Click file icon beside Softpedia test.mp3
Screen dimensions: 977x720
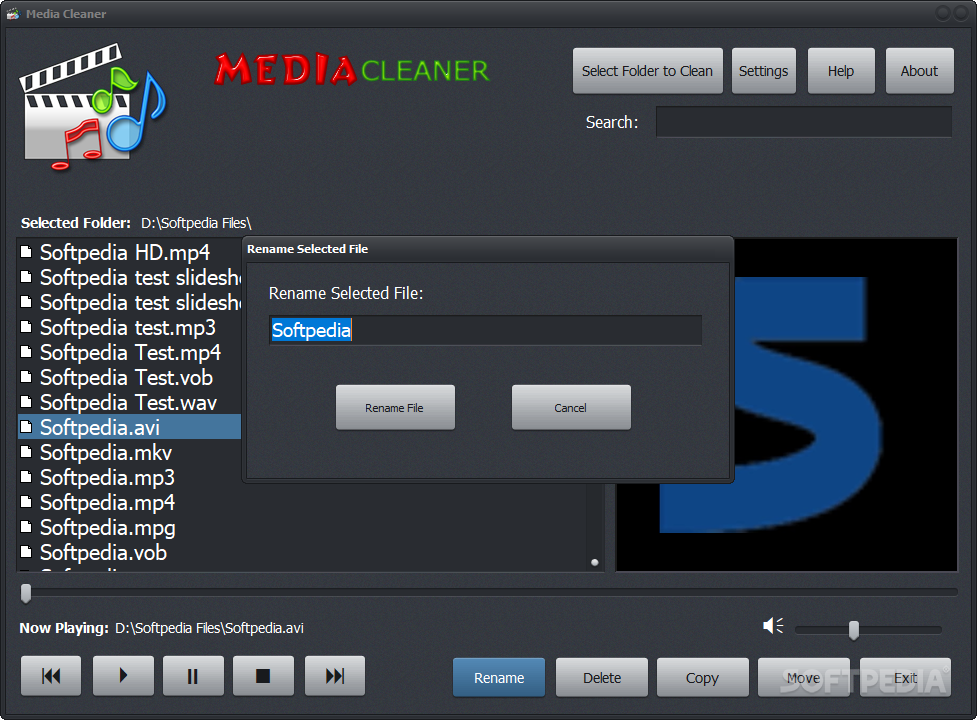(26, 326)
